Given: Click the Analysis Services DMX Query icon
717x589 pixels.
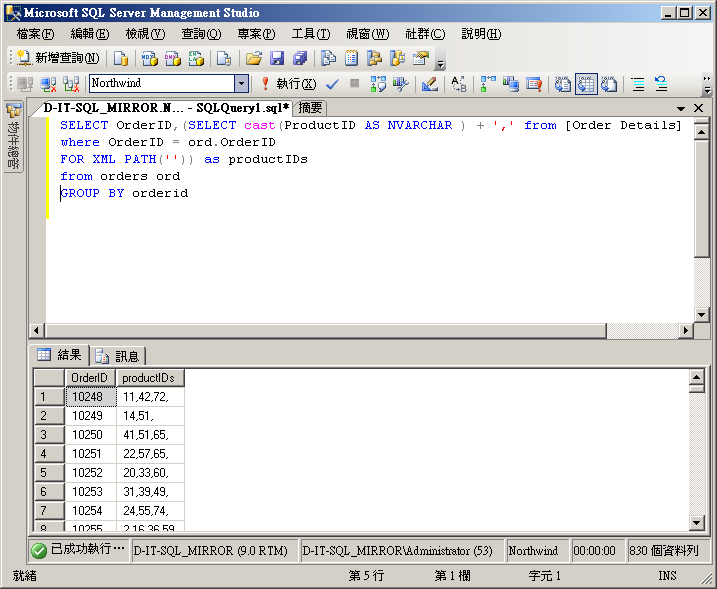Looking at the screenshot, I should 172,58.
